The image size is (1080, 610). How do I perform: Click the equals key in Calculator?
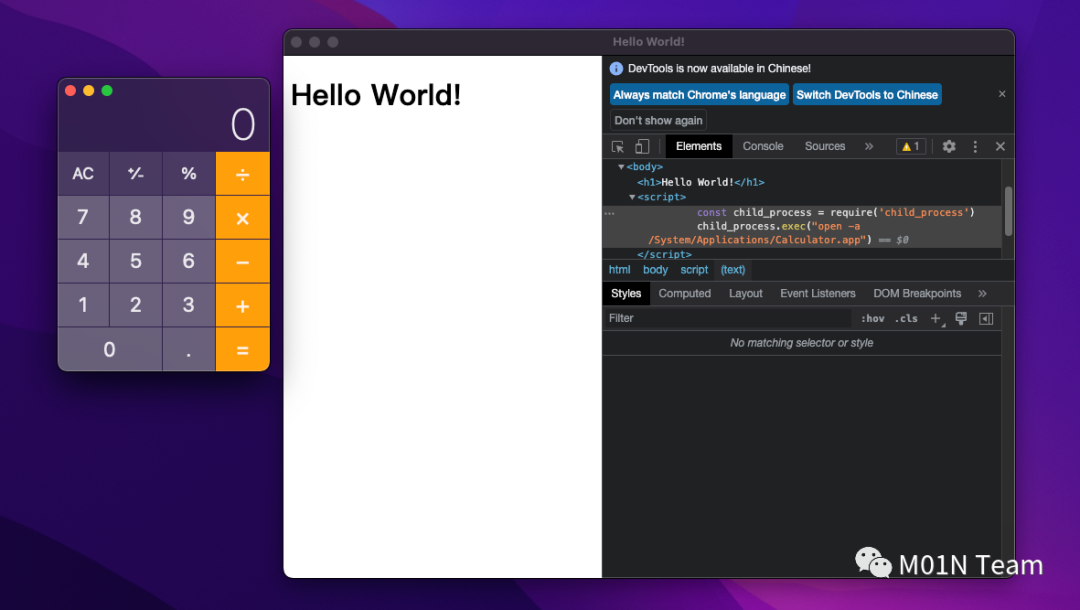click(x=242, y=349)
